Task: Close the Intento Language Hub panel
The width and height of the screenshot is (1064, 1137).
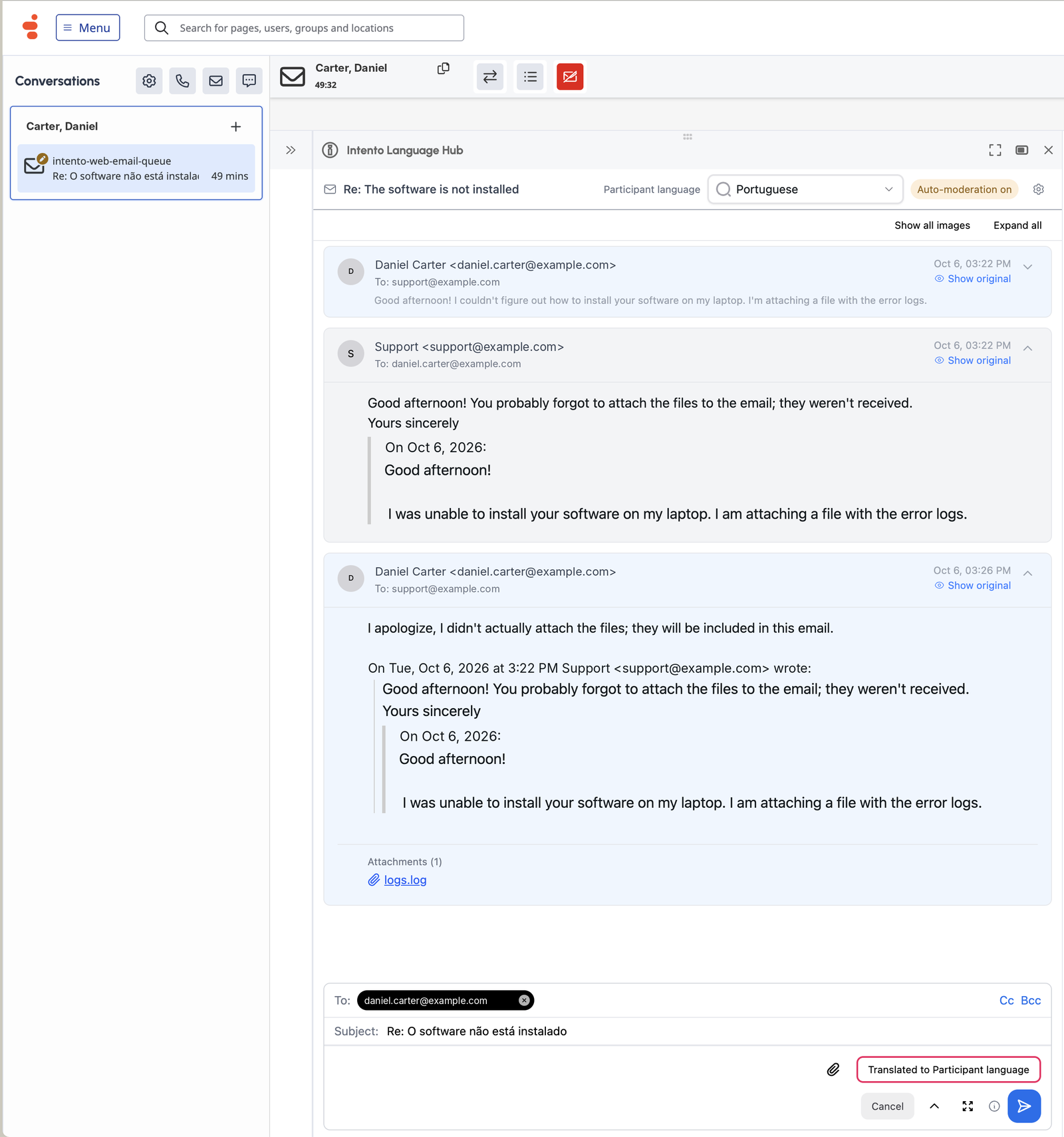Action: click(x=1049, y=150)
